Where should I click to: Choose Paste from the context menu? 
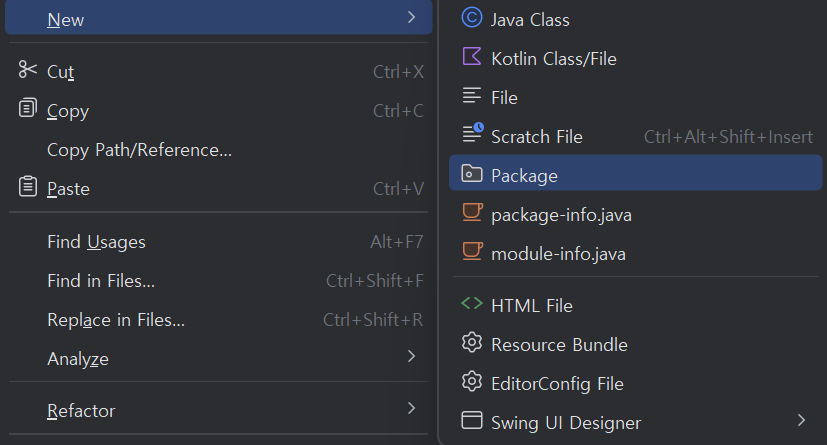218,188
